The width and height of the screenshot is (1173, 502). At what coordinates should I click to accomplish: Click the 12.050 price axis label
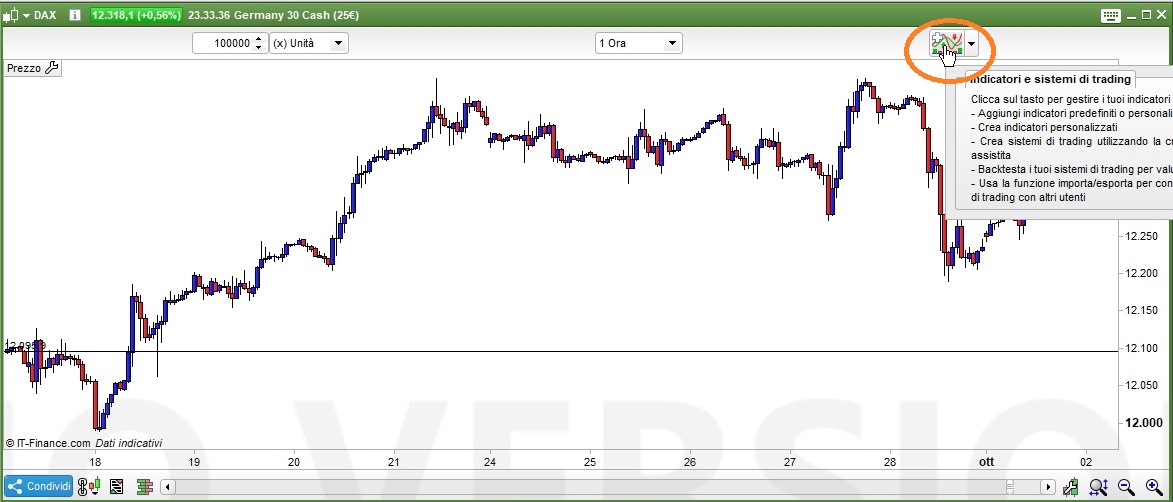click(x=1140, y=385)
